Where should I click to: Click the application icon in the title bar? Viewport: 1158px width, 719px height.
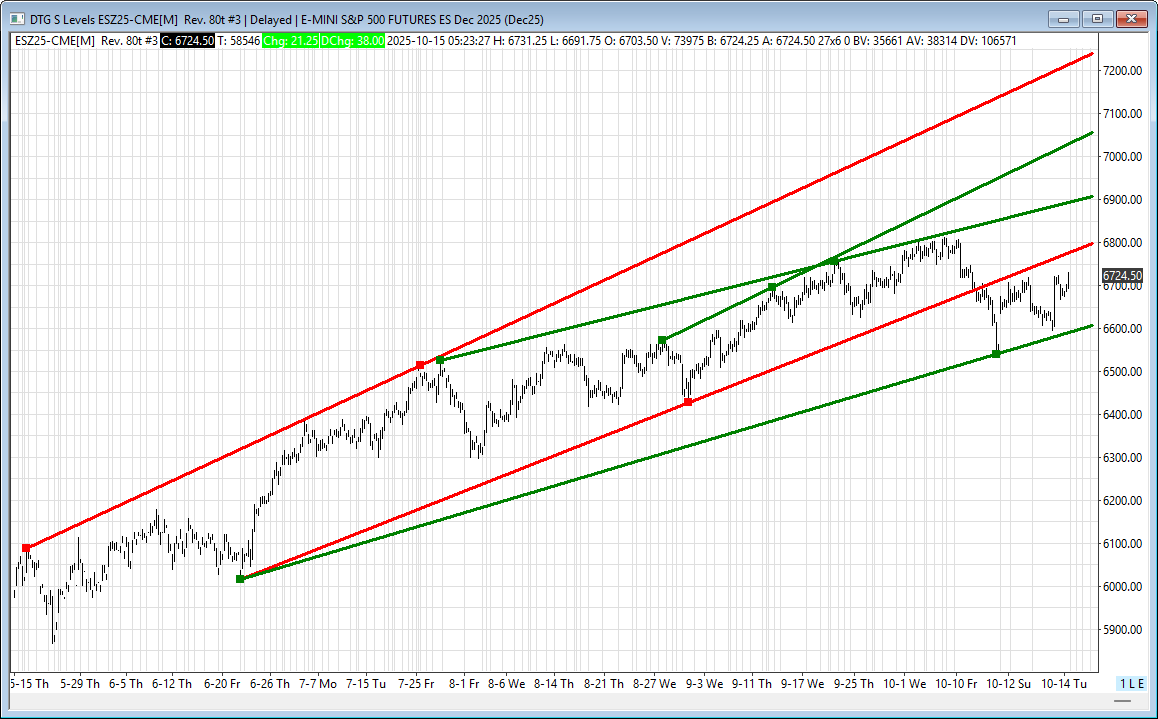coord(16,18)
